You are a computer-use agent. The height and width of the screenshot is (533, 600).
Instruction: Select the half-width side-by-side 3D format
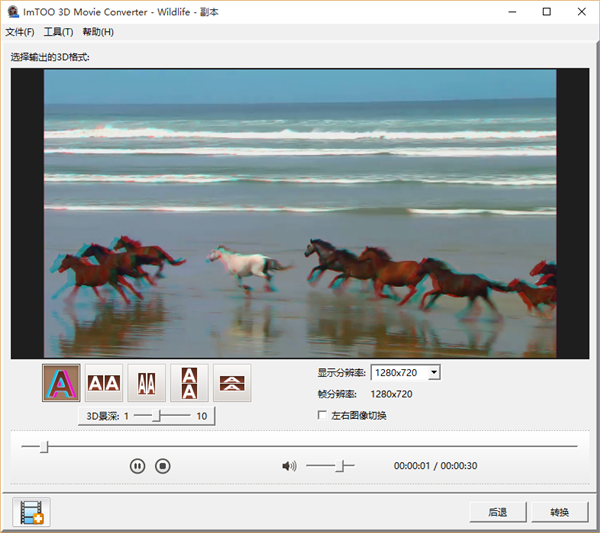coord(147,382)
